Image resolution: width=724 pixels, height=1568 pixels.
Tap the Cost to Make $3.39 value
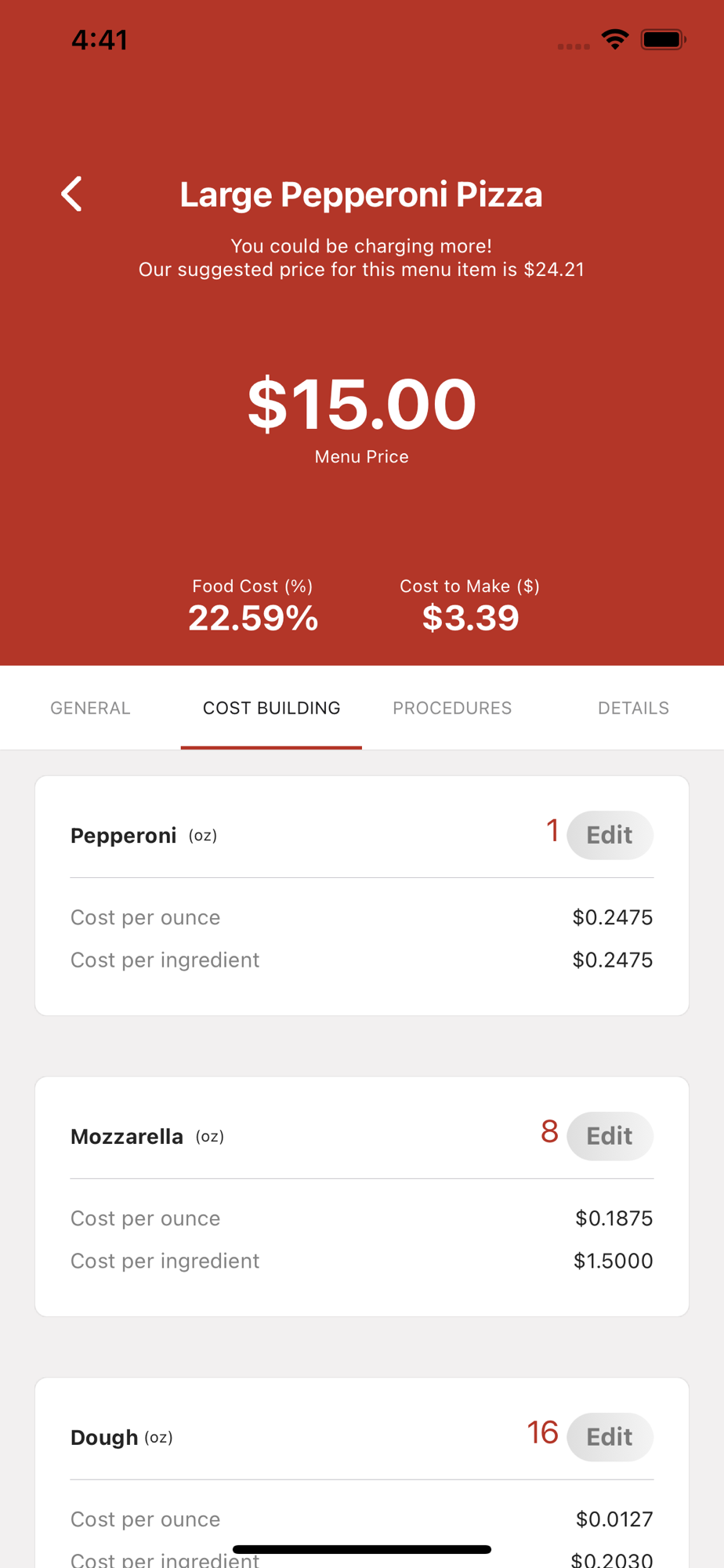pyautogui.click(x=470, y=618)
